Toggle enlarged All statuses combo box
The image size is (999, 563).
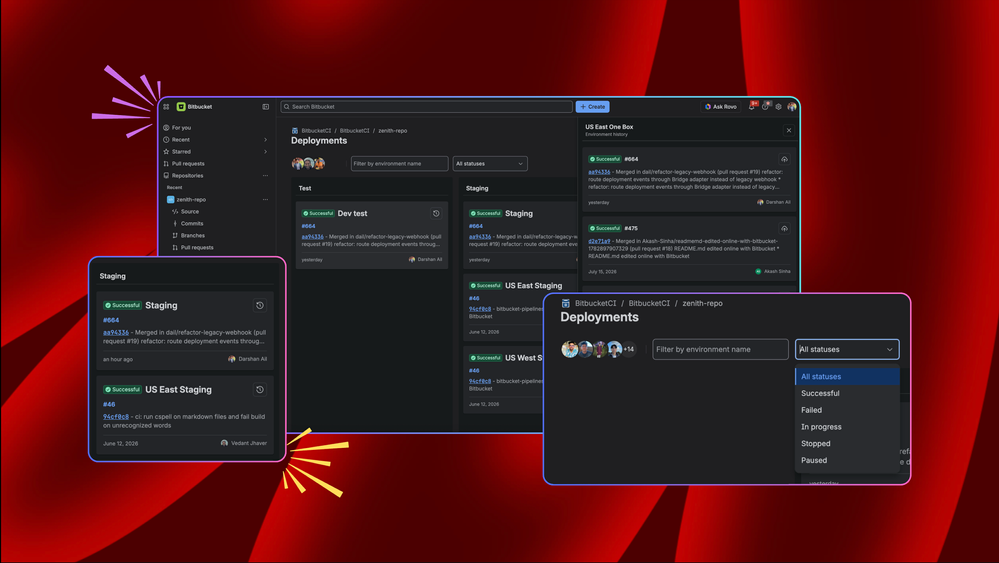847,349
